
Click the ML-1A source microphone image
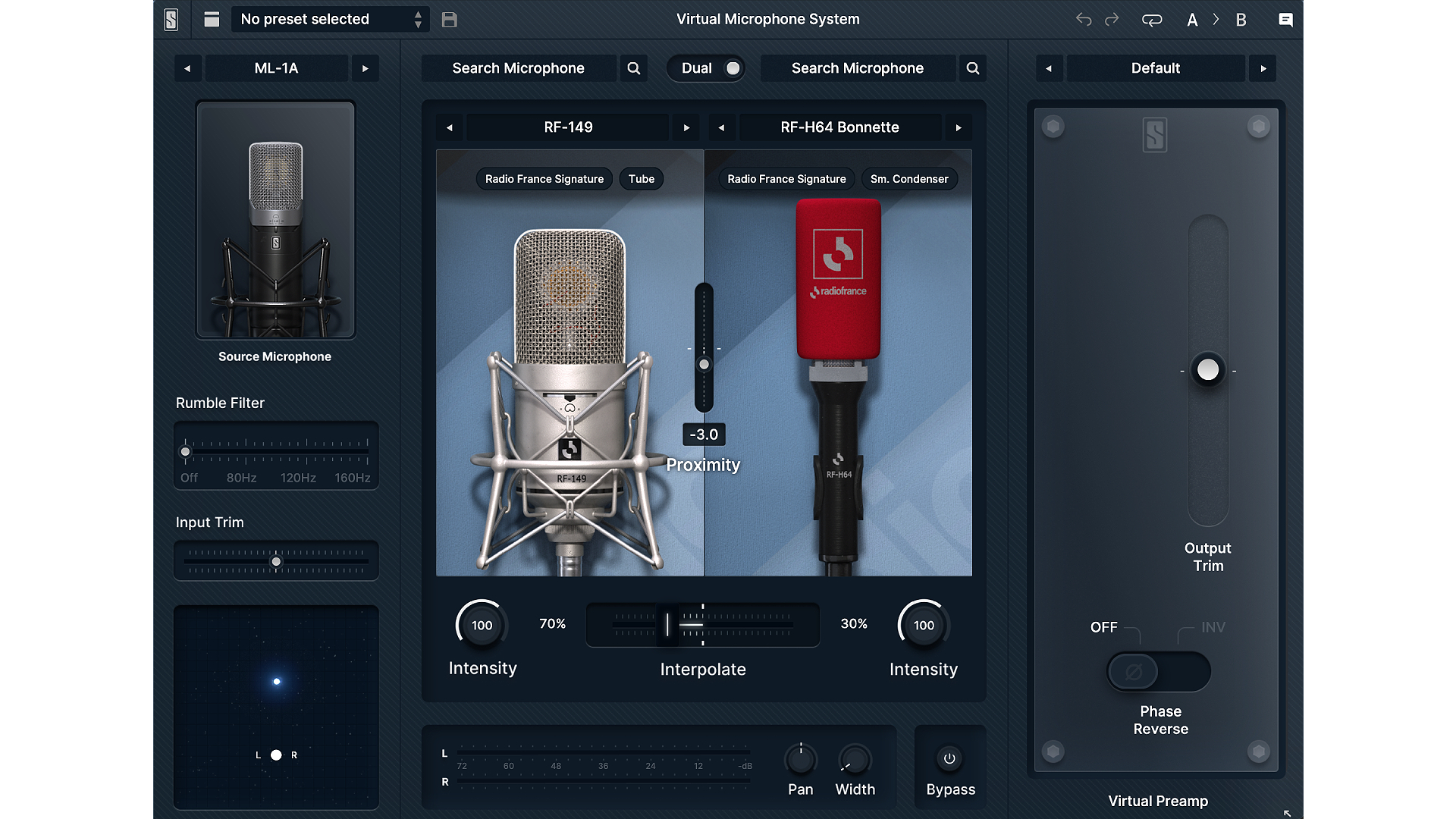click(x=276, y=220)
